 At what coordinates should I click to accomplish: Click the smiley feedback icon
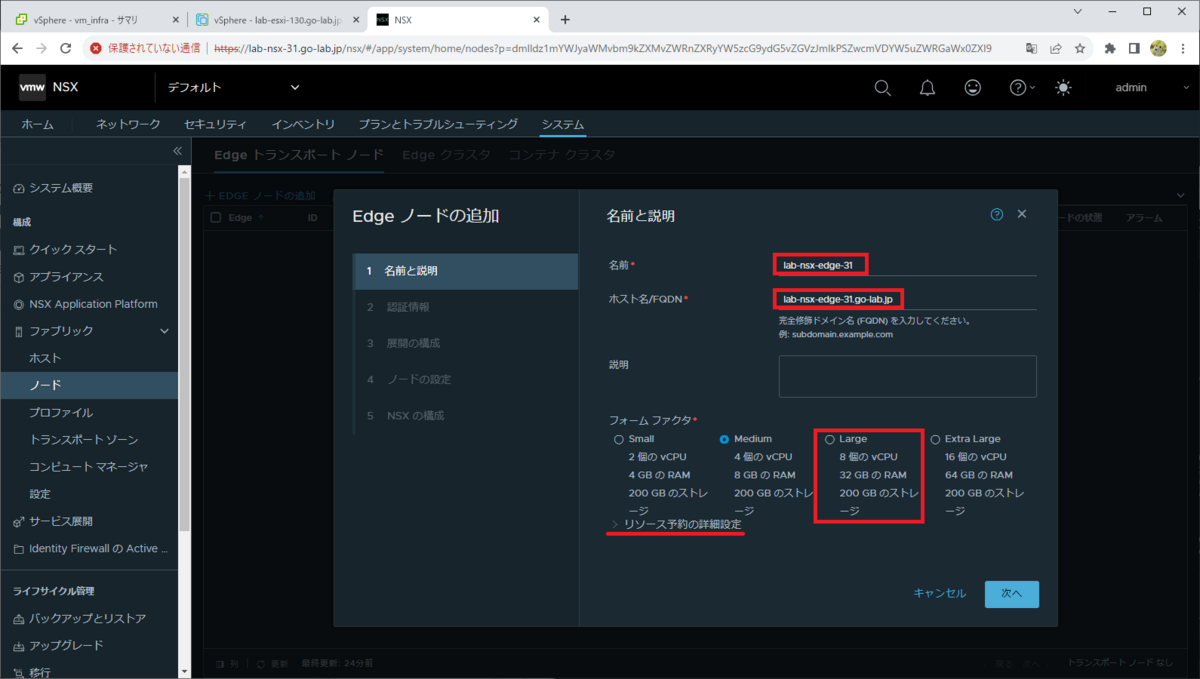tap(972, 88)
